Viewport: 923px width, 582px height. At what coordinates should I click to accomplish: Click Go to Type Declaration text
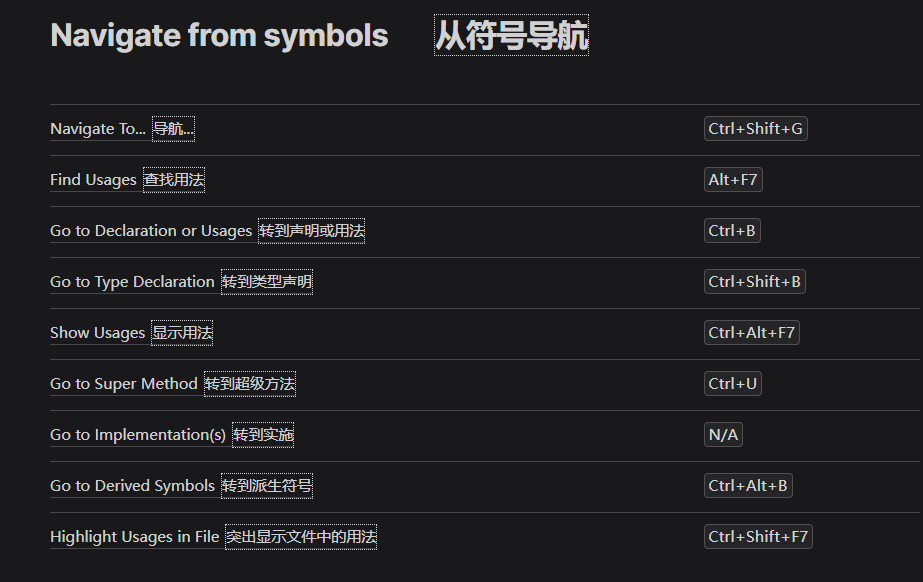(132, 282)
